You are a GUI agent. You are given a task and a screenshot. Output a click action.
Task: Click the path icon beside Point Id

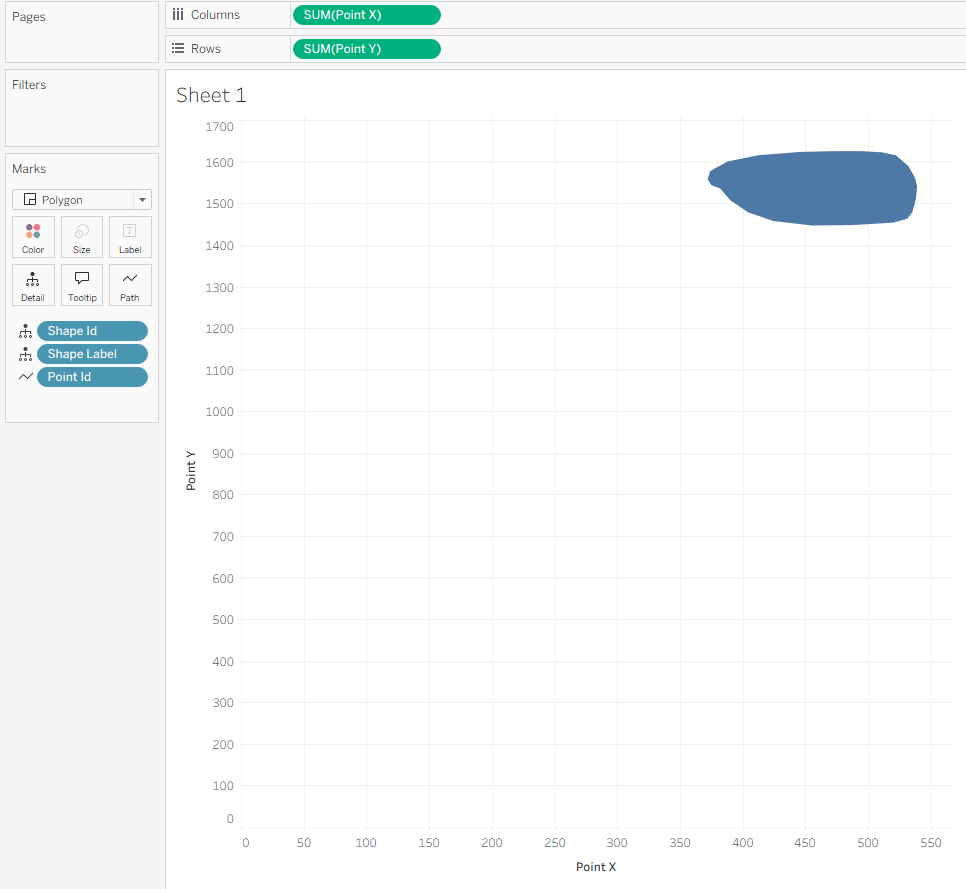pyautogui.click(x=25, y=376)
